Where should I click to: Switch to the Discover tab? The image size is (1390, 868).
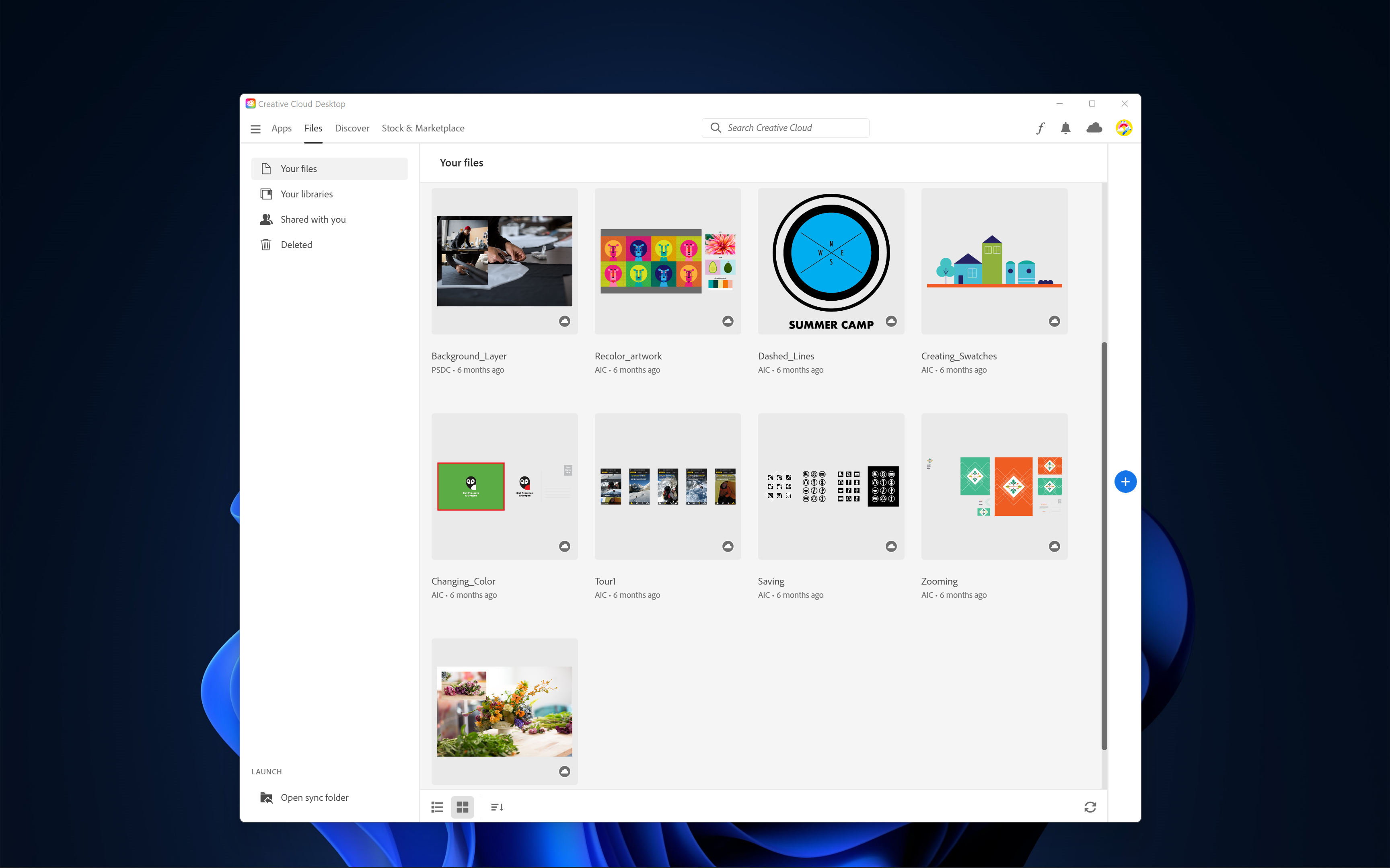[x=352, y=128]
